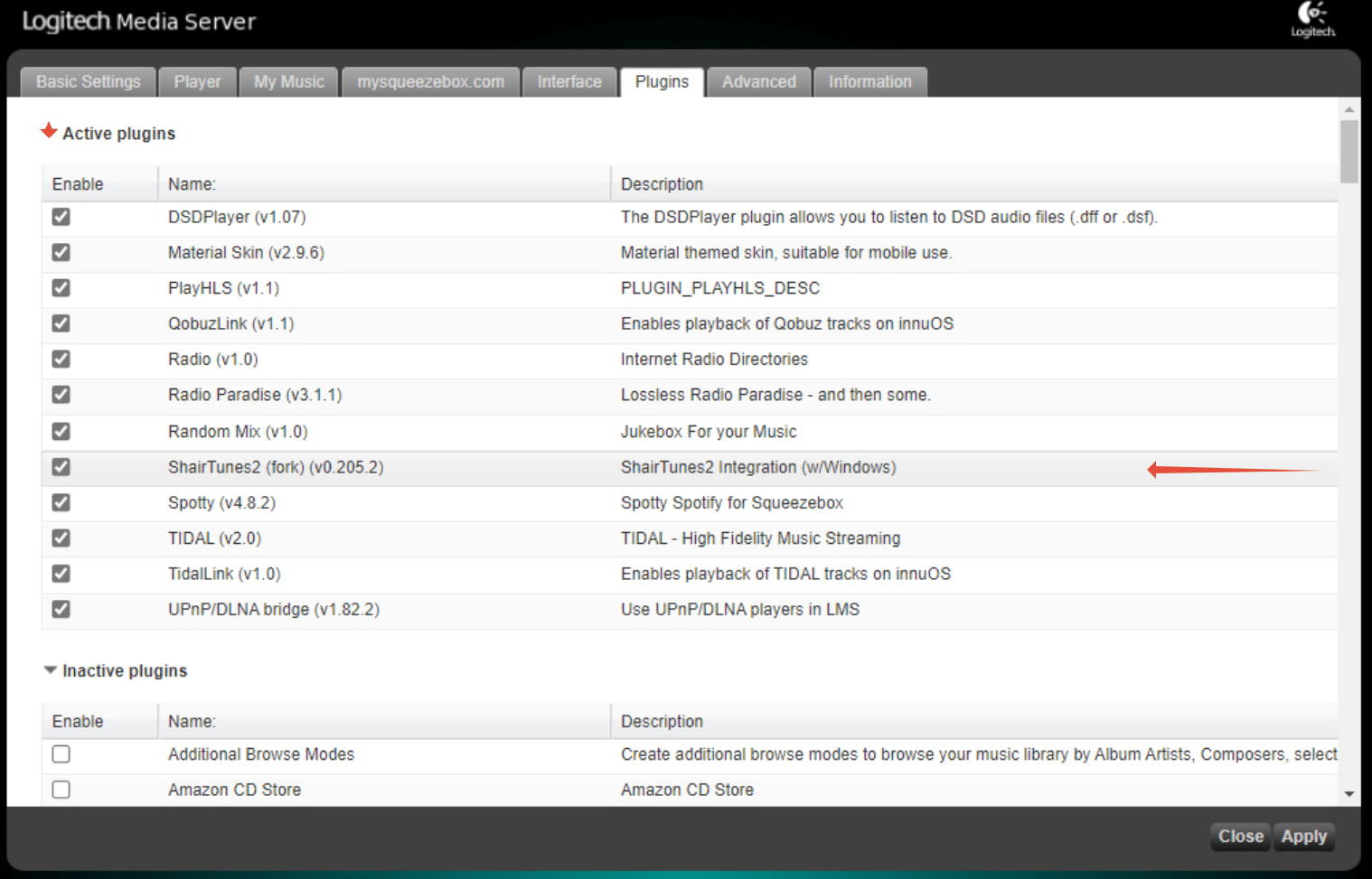Click the scrollbar down arrow
Screen dimensions: 1372x879
(x=1349, y=794)
